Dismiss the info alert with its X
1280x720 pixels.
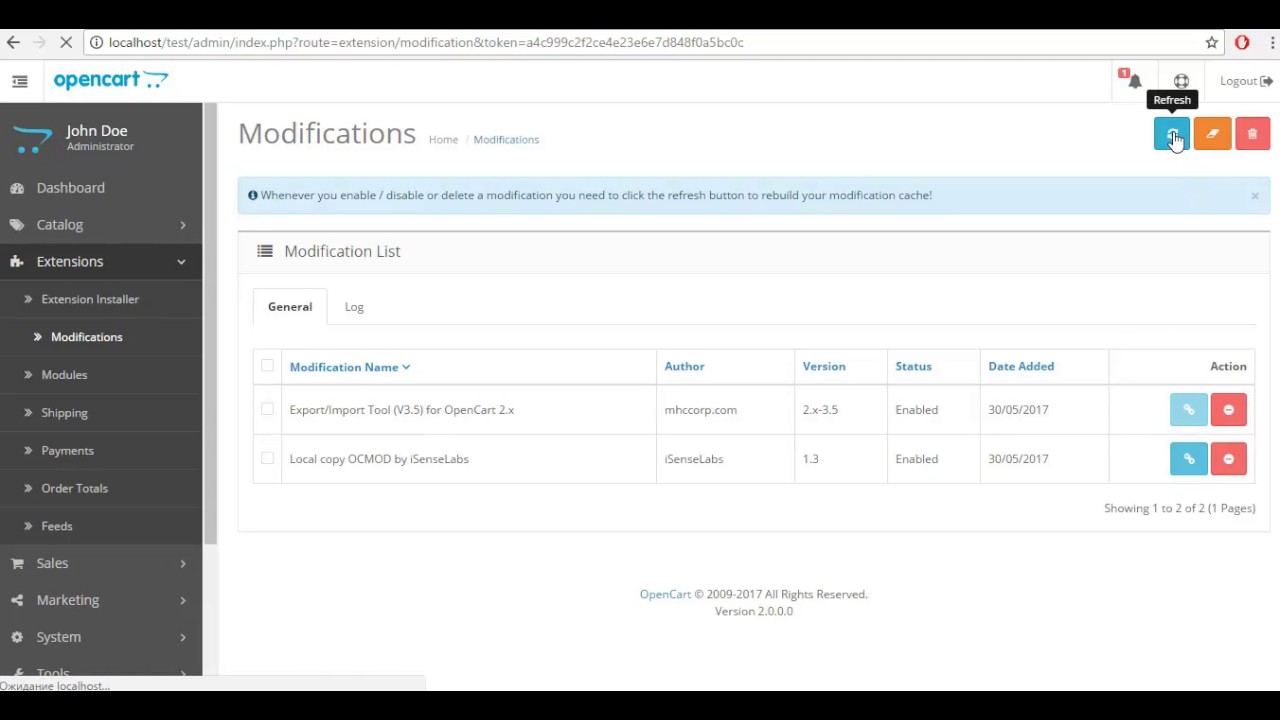pyautogui.click(x=1255, y=196)
